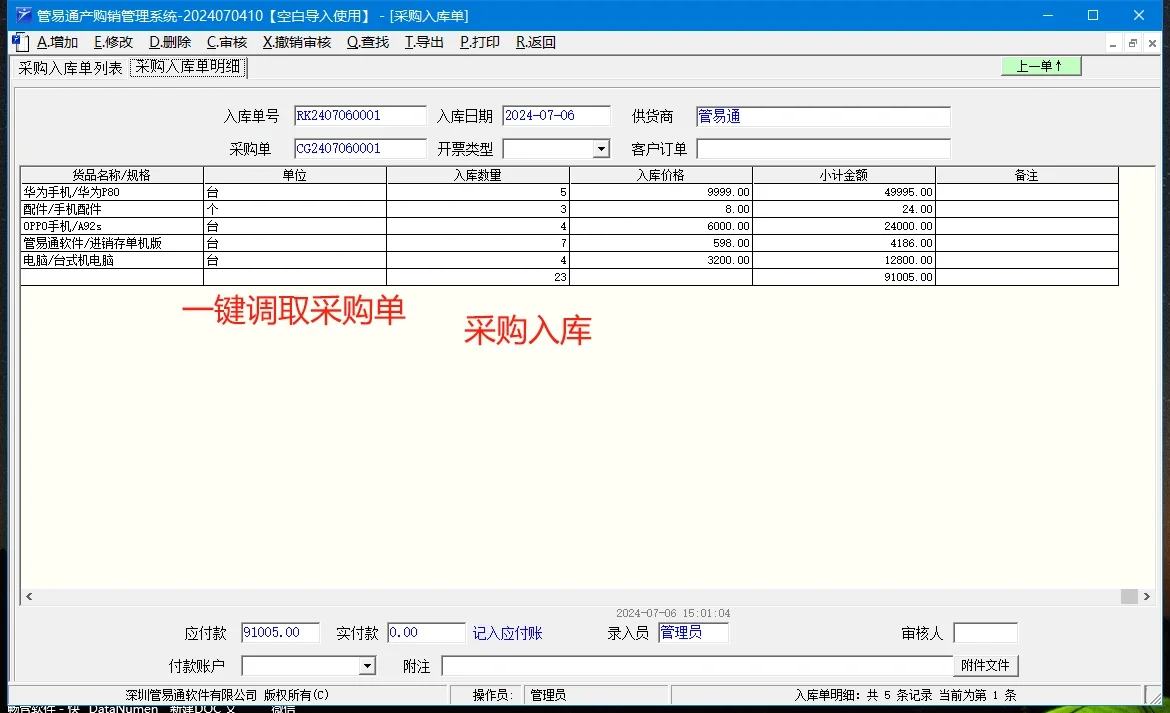
Task: Click the 修改 (Modify) toolbar icon
Action: click(x=112, y=42)
